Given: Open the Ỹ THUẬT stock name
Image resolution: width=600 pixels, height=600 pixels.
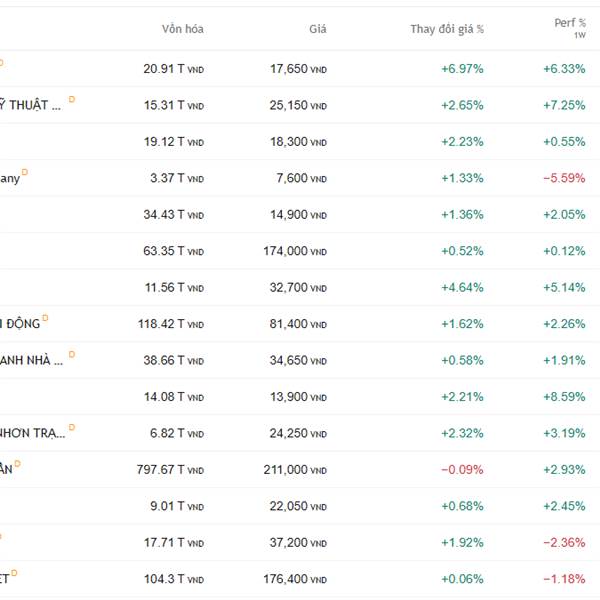Looking at the screenshot, I should (x=32, y=106).
